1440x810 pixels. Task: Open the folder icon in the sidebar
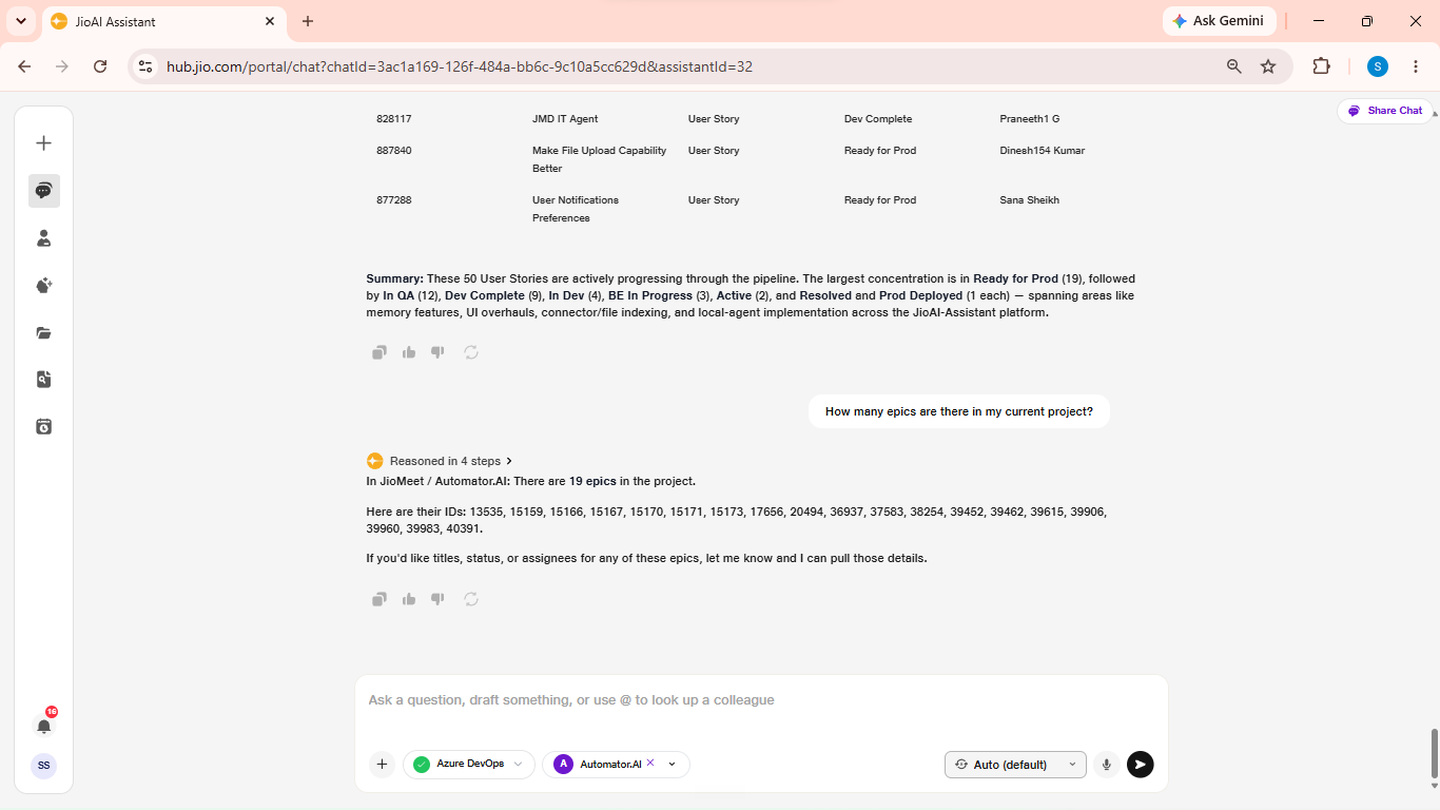tap(44, 333)
